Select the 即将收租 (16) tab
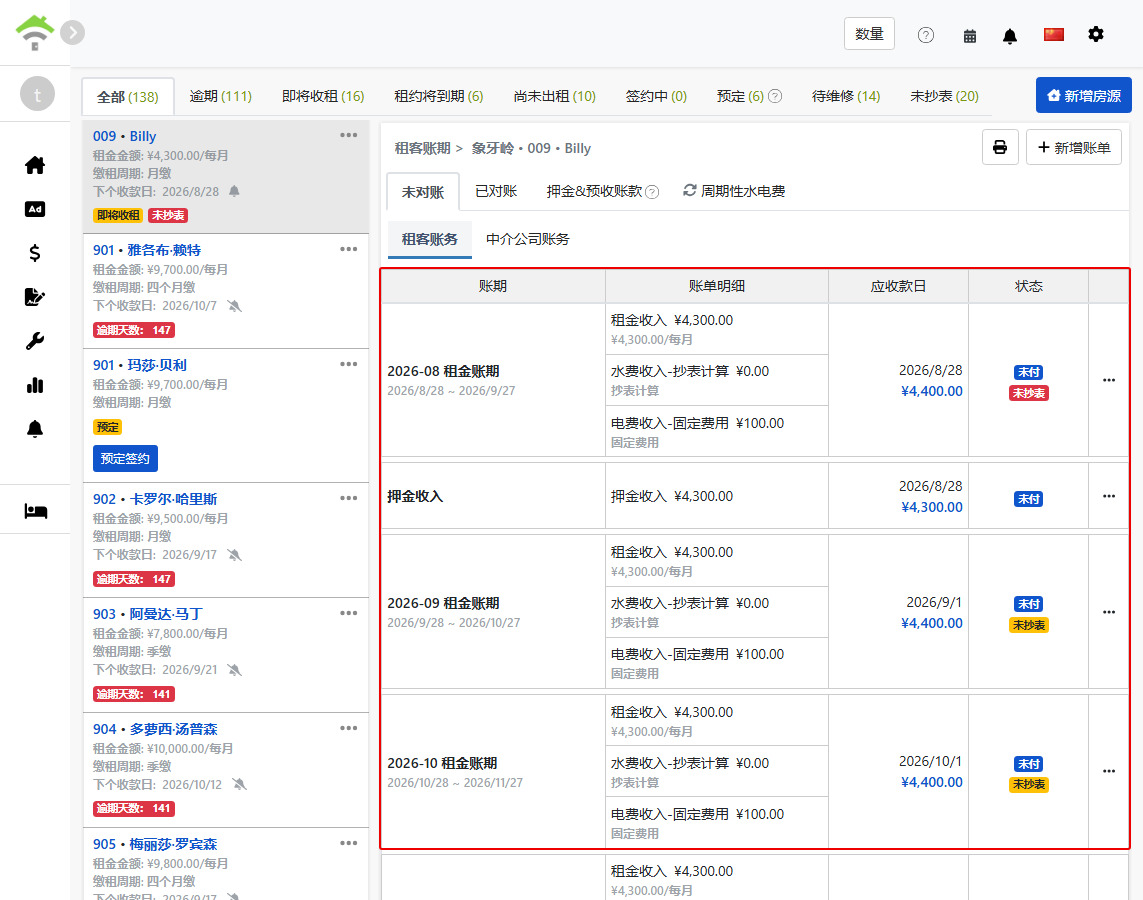 (x=323, y=96)
